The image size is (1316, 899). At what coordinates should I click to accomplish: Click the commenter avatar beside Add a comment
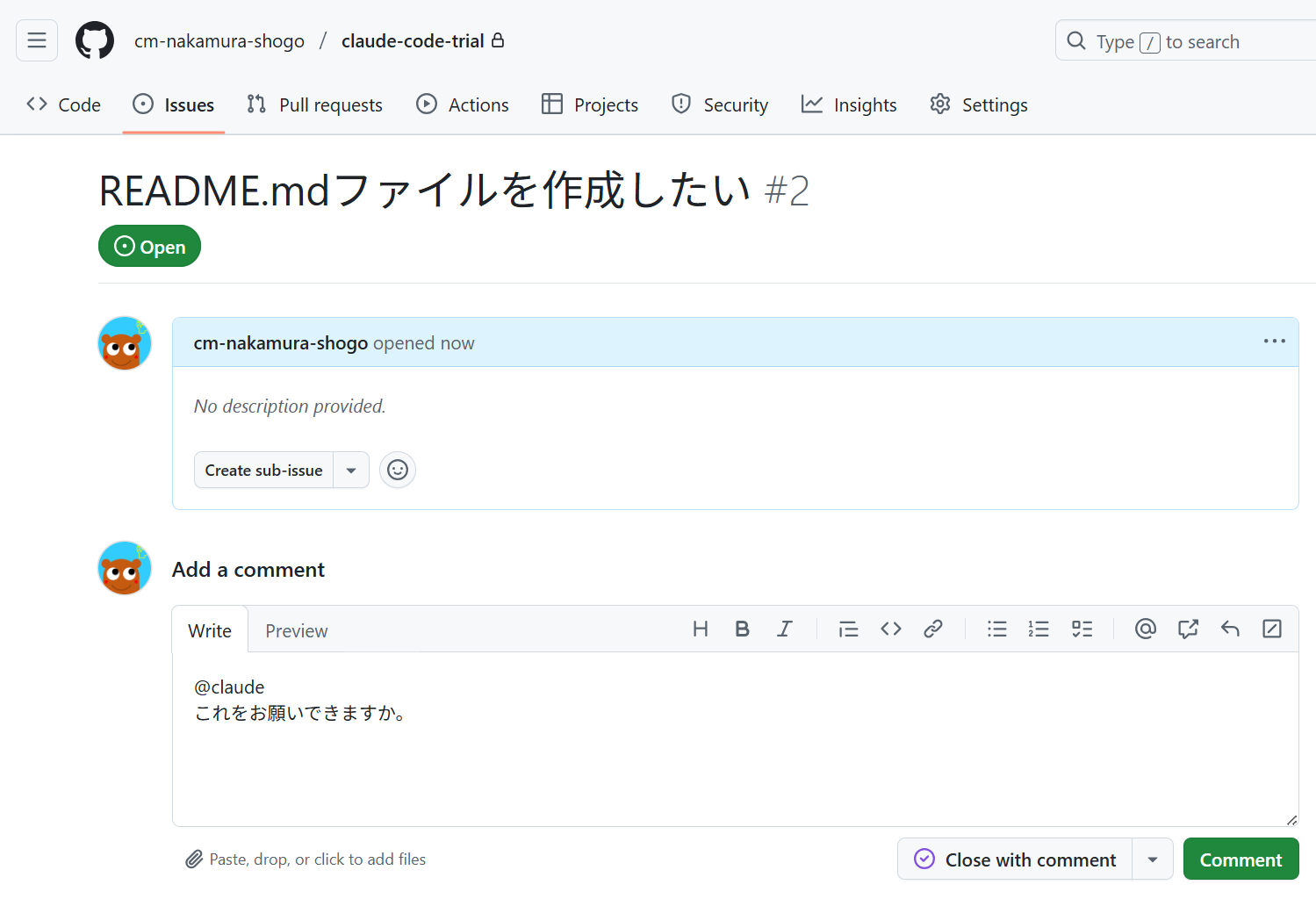(x=125, y=568)
